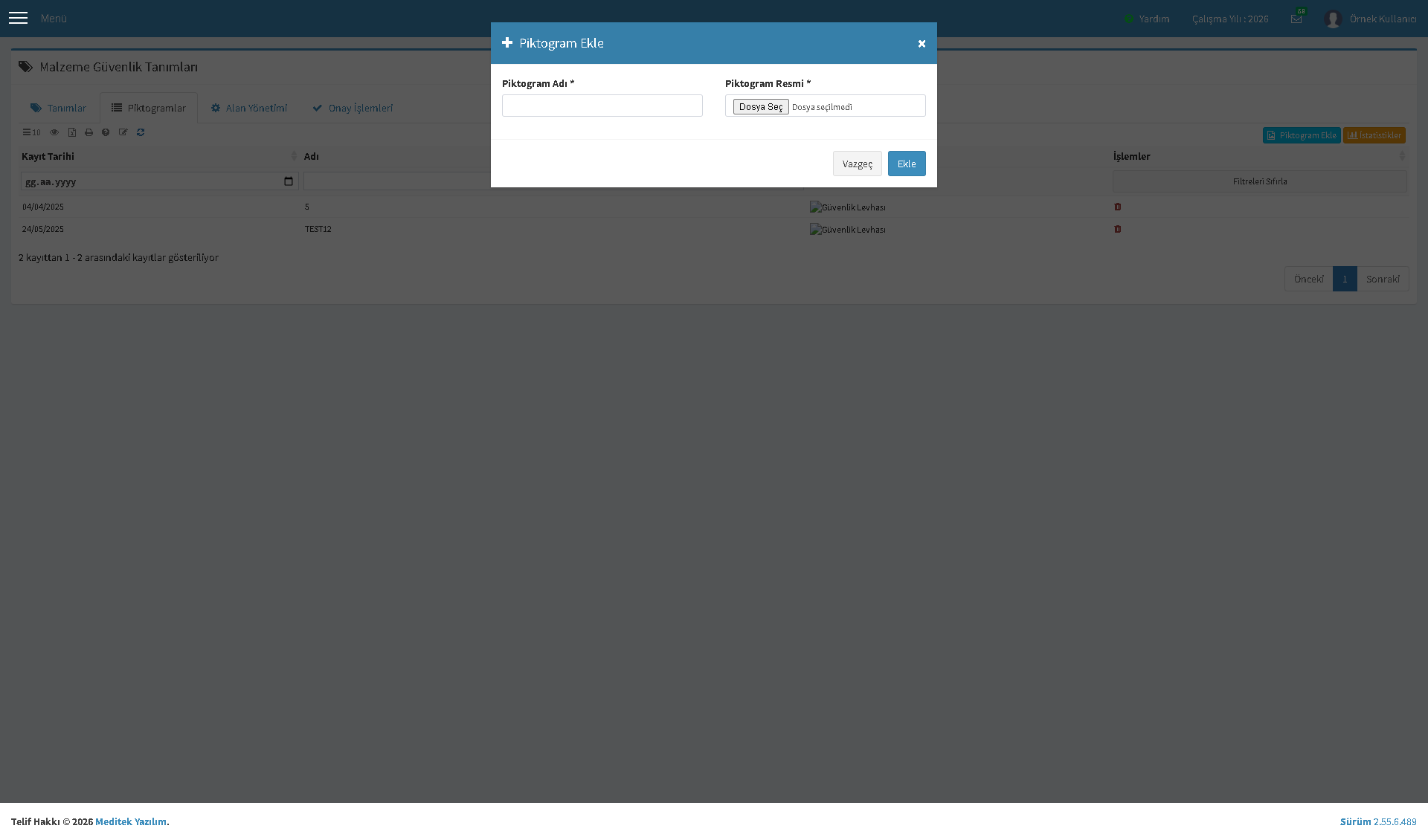The image size is (1428, 840).
Task: Click the help question-mark icon in table toolbar
Action: click(x=106, y=132)
